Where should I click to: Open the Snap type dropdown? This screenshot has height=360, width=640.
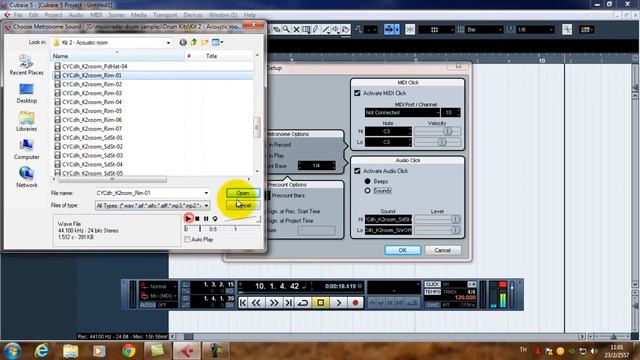[437, 29]
